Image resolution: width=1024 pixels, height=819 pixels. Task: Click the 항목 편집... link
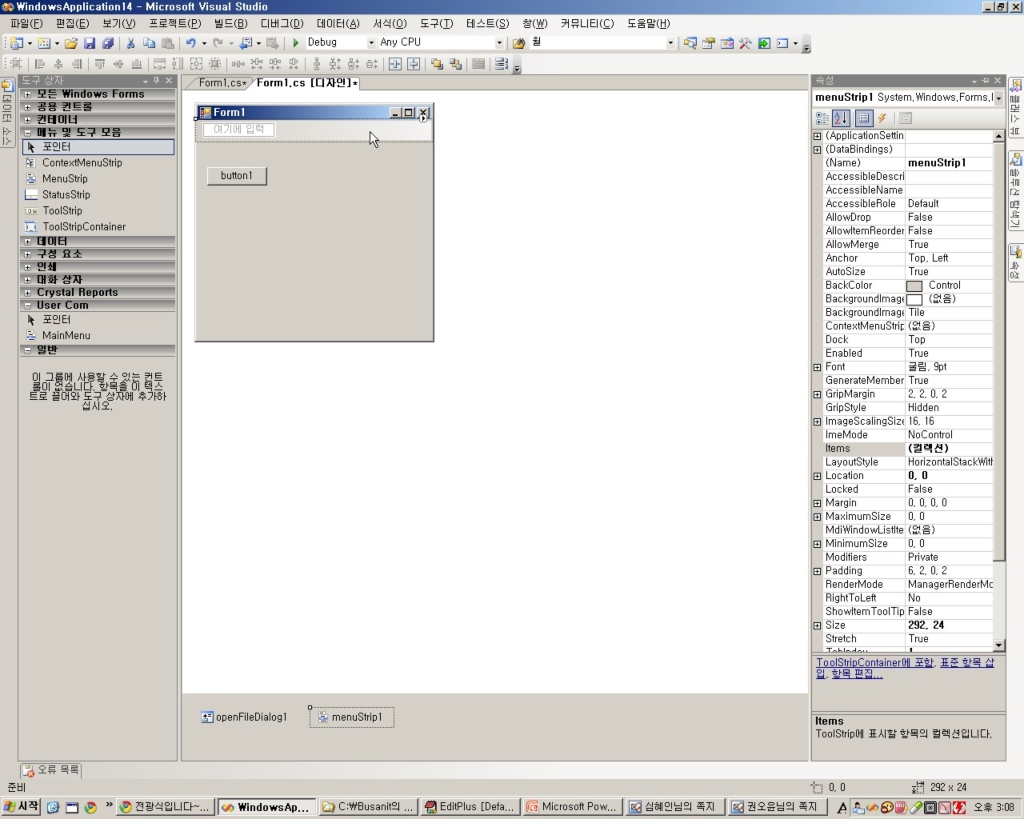pos(856,673)
